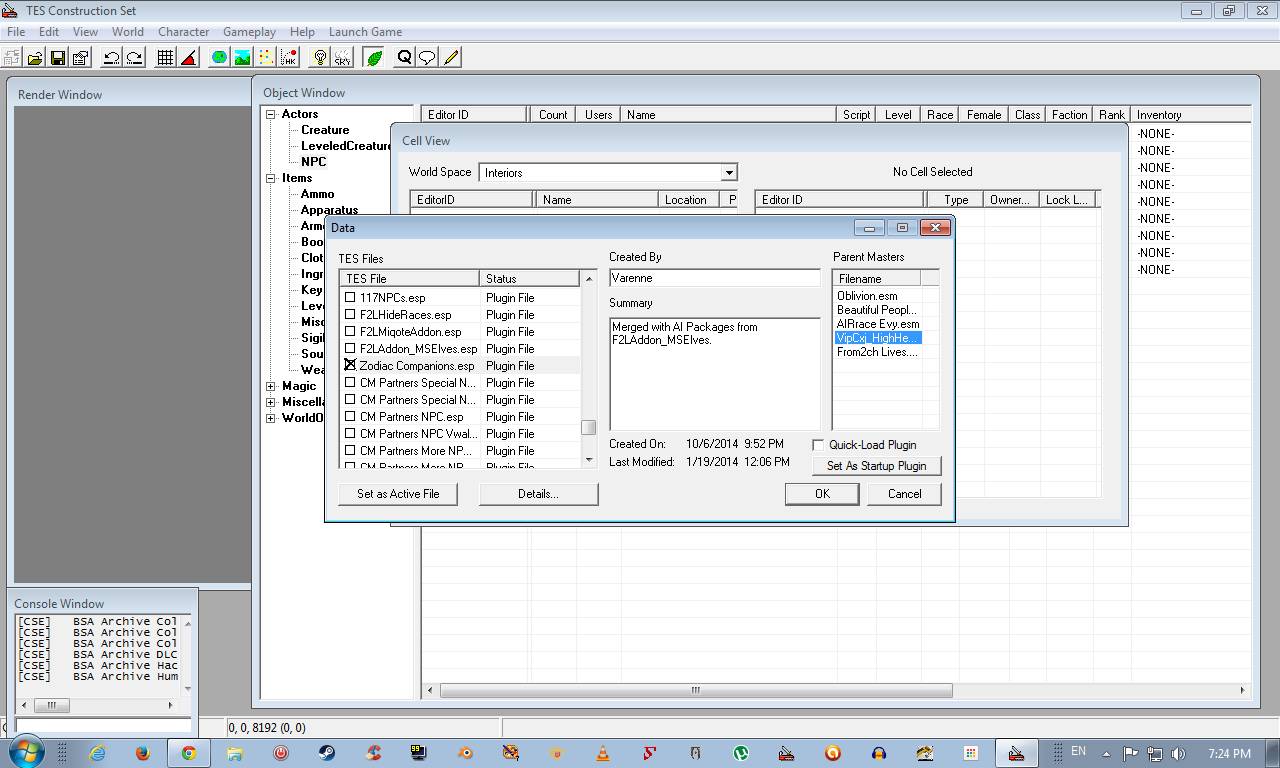Check the F2LMiqoteAddon.esp plugin checkbox

(350, 331)
